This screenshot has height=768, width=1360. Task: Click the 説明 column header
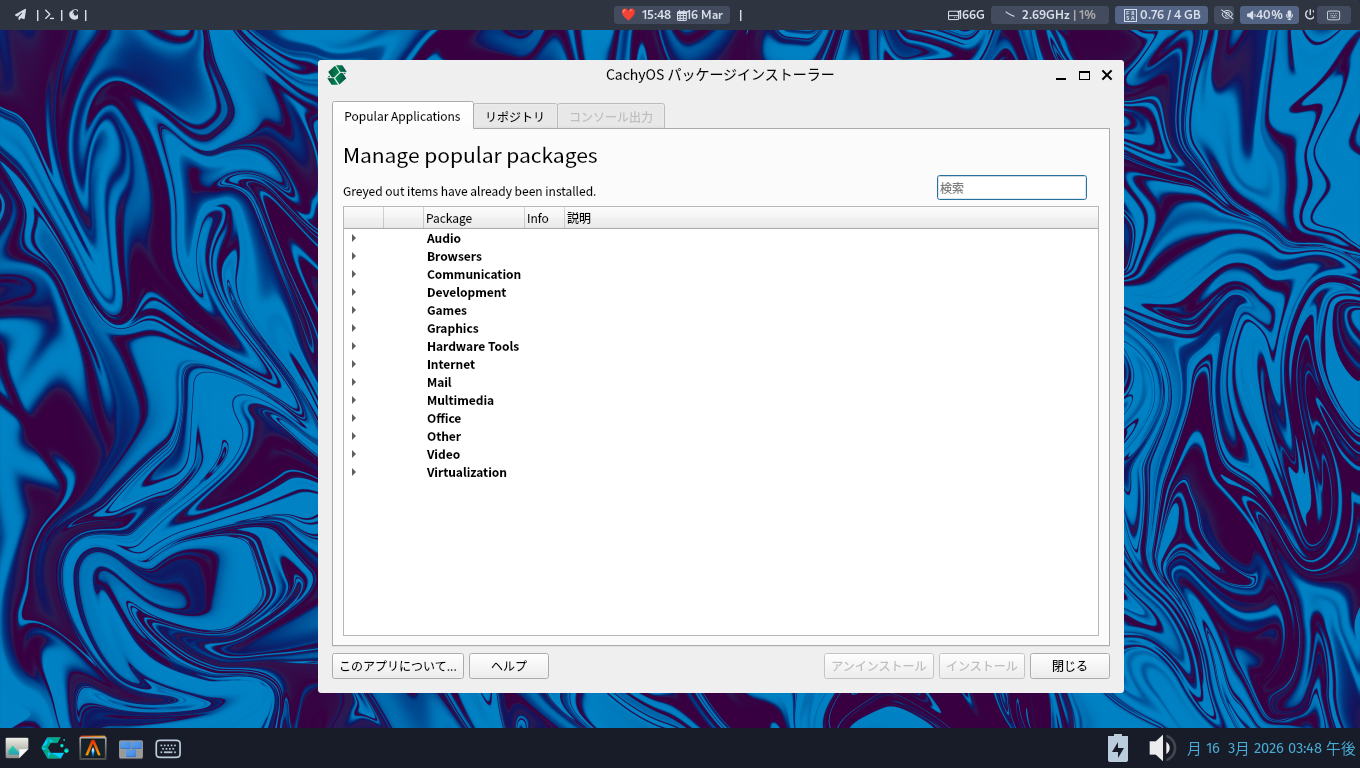tap(831, 218)
